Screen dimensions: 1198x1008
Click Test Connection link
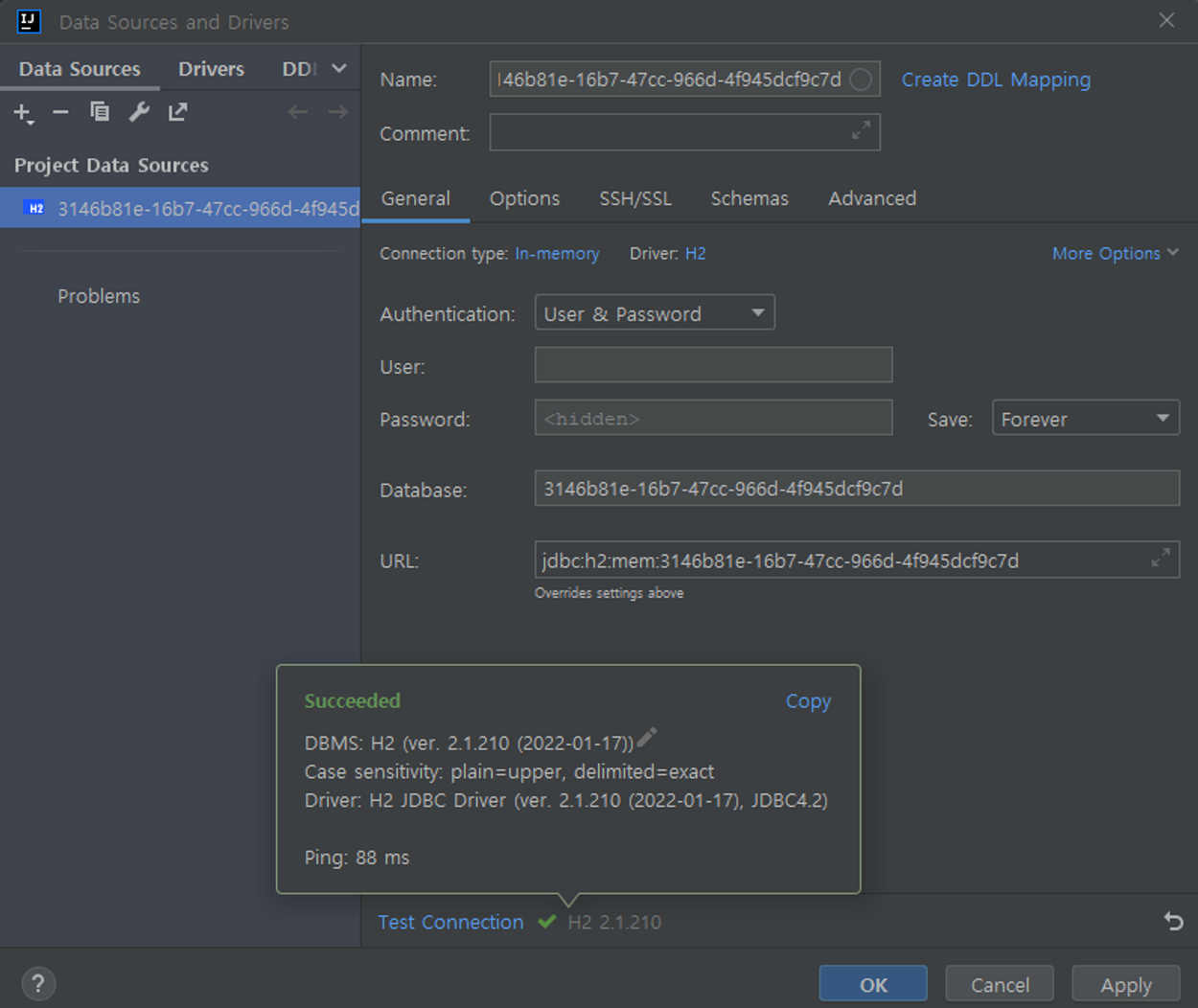[x=450, y=922]
